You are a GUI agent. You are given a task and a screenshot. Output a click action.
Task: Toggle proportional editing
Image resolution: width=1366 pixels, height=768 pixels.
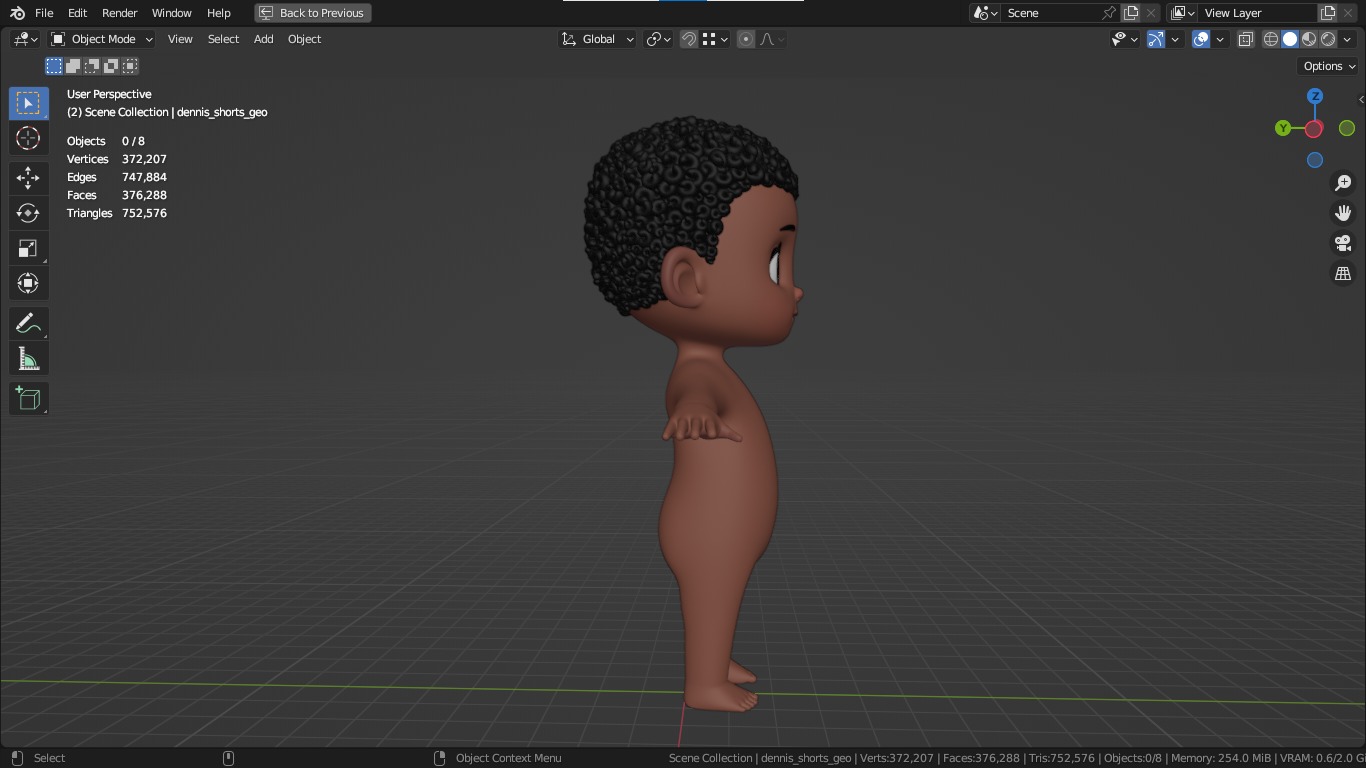(x=746, y=39)
